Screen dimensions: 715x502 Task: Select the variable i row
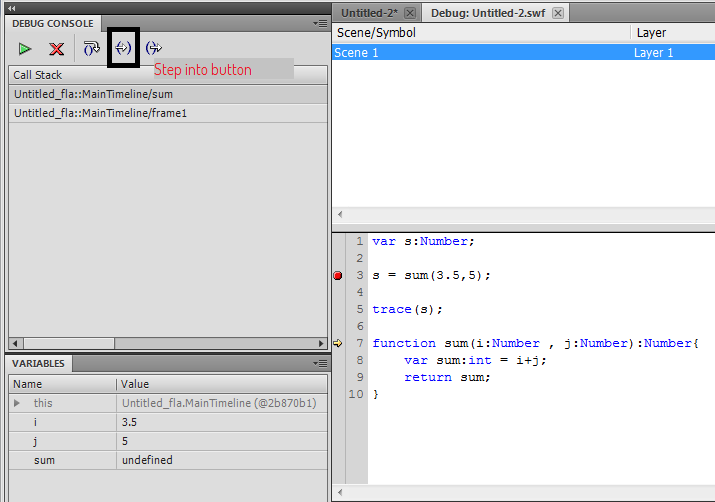point(168,422)
